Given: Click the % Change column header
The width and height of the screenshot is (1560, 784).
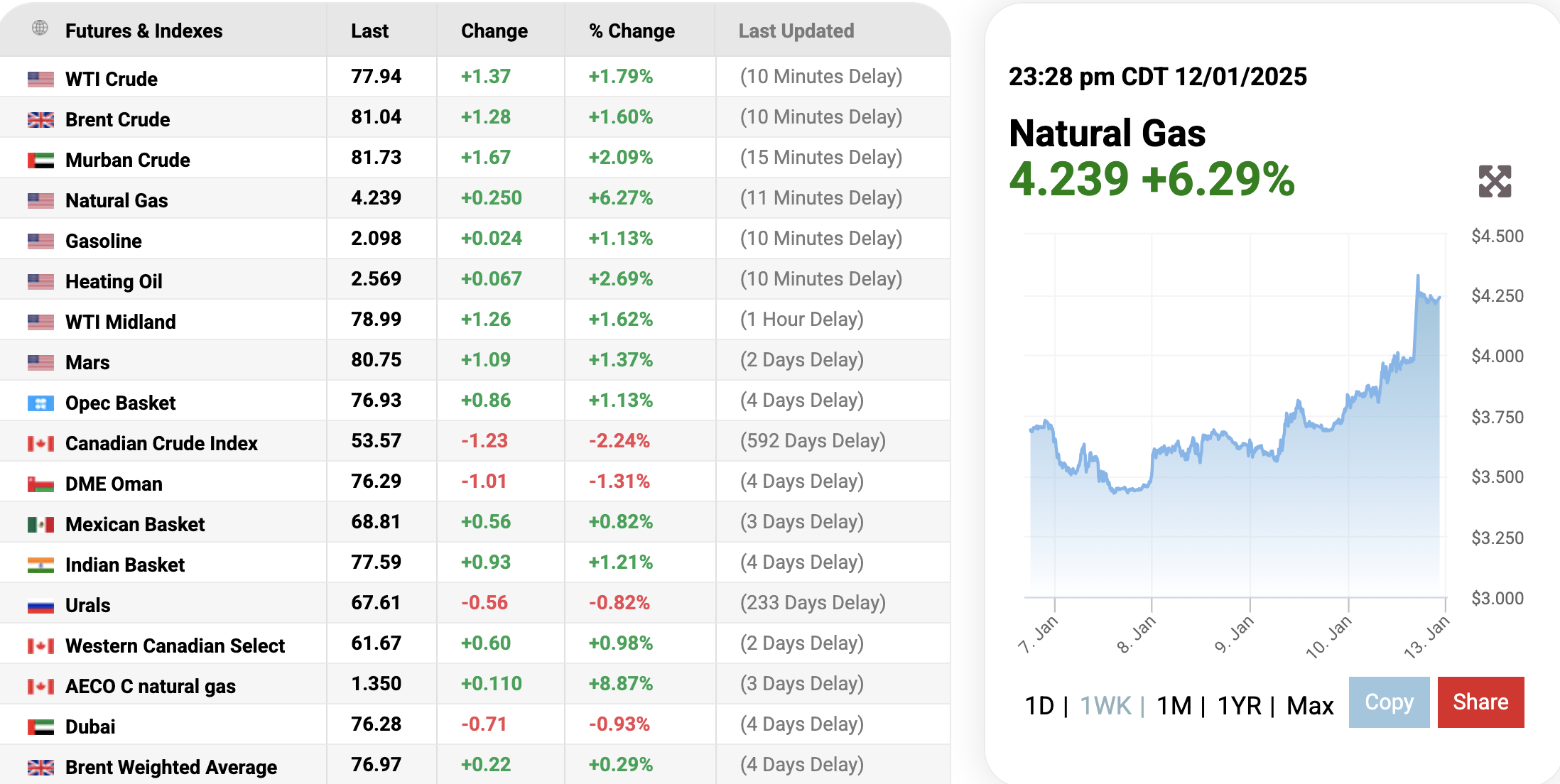Looking at the screenshot, I should pyautogui.click(x=632, y=31).
